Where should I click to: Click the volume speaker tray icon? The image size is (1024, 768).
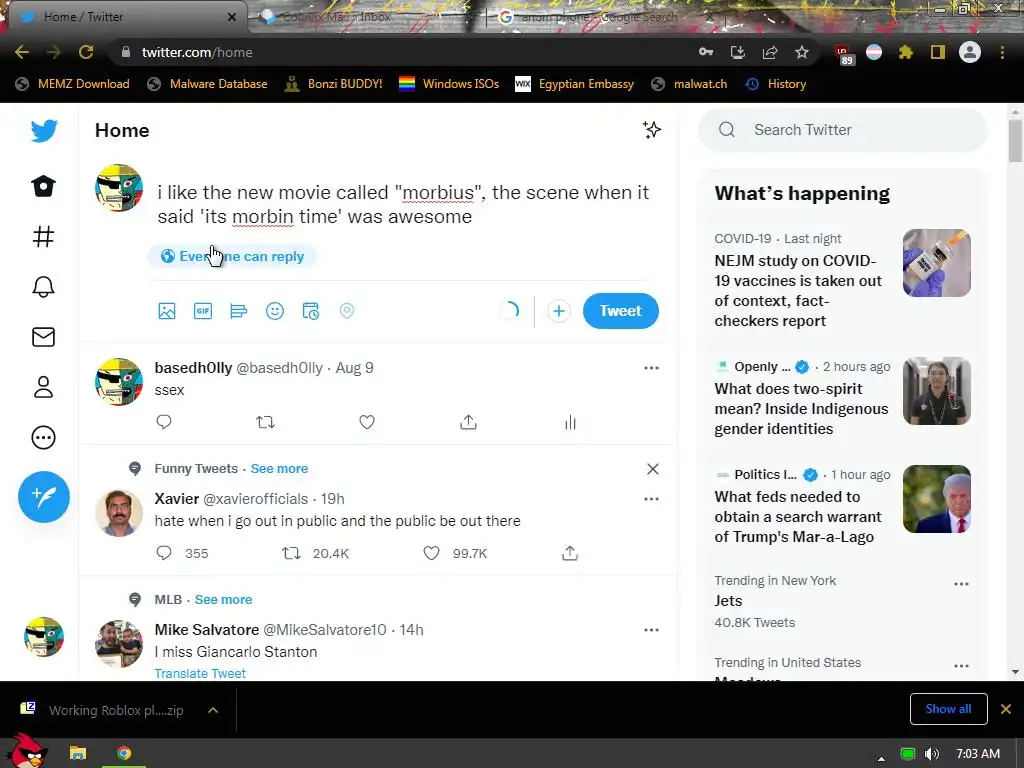click(x=932, y=754)
